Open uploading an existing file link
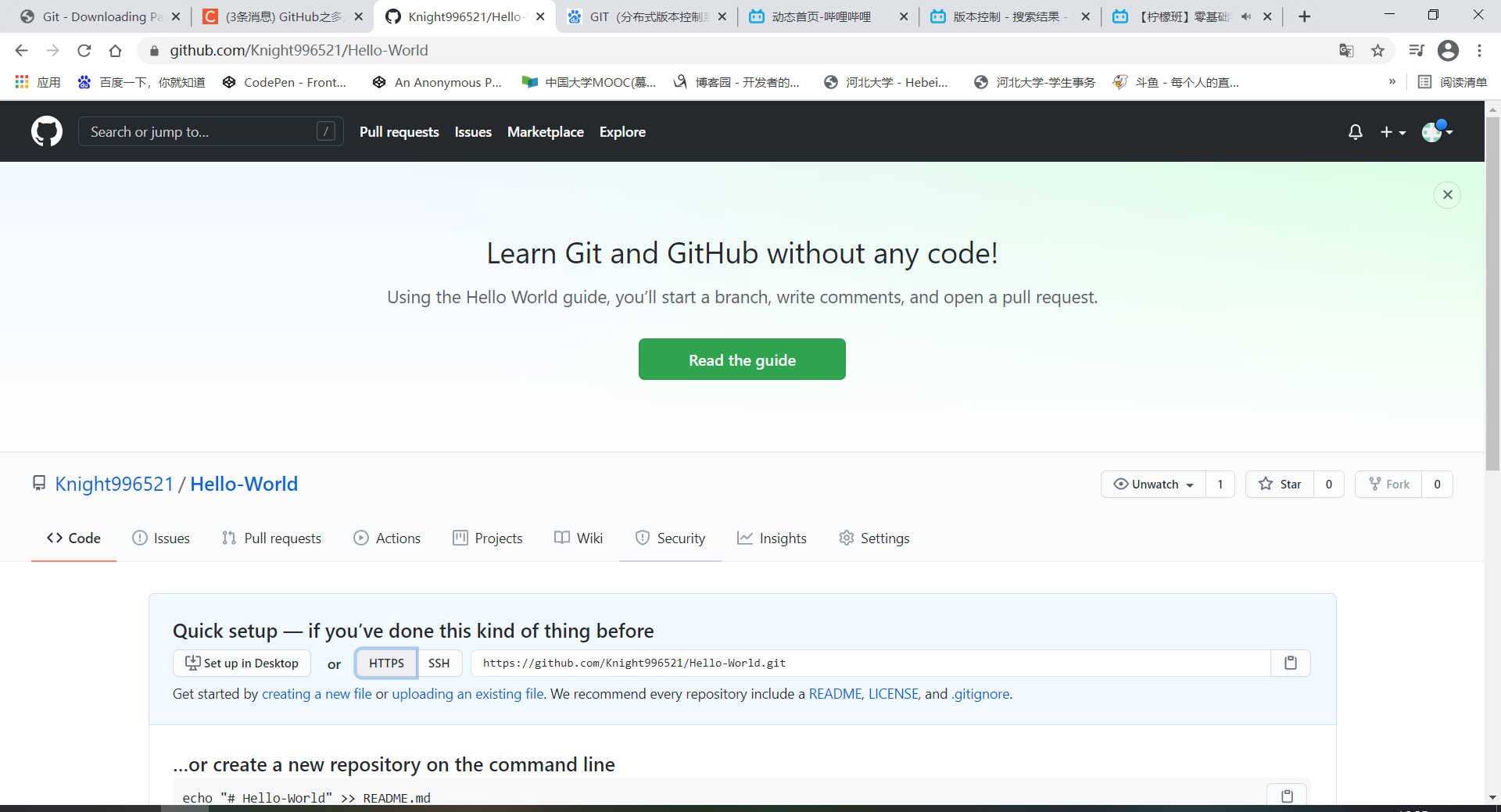Viewport: 1501px width, 812px height. (x=467, y=694)
